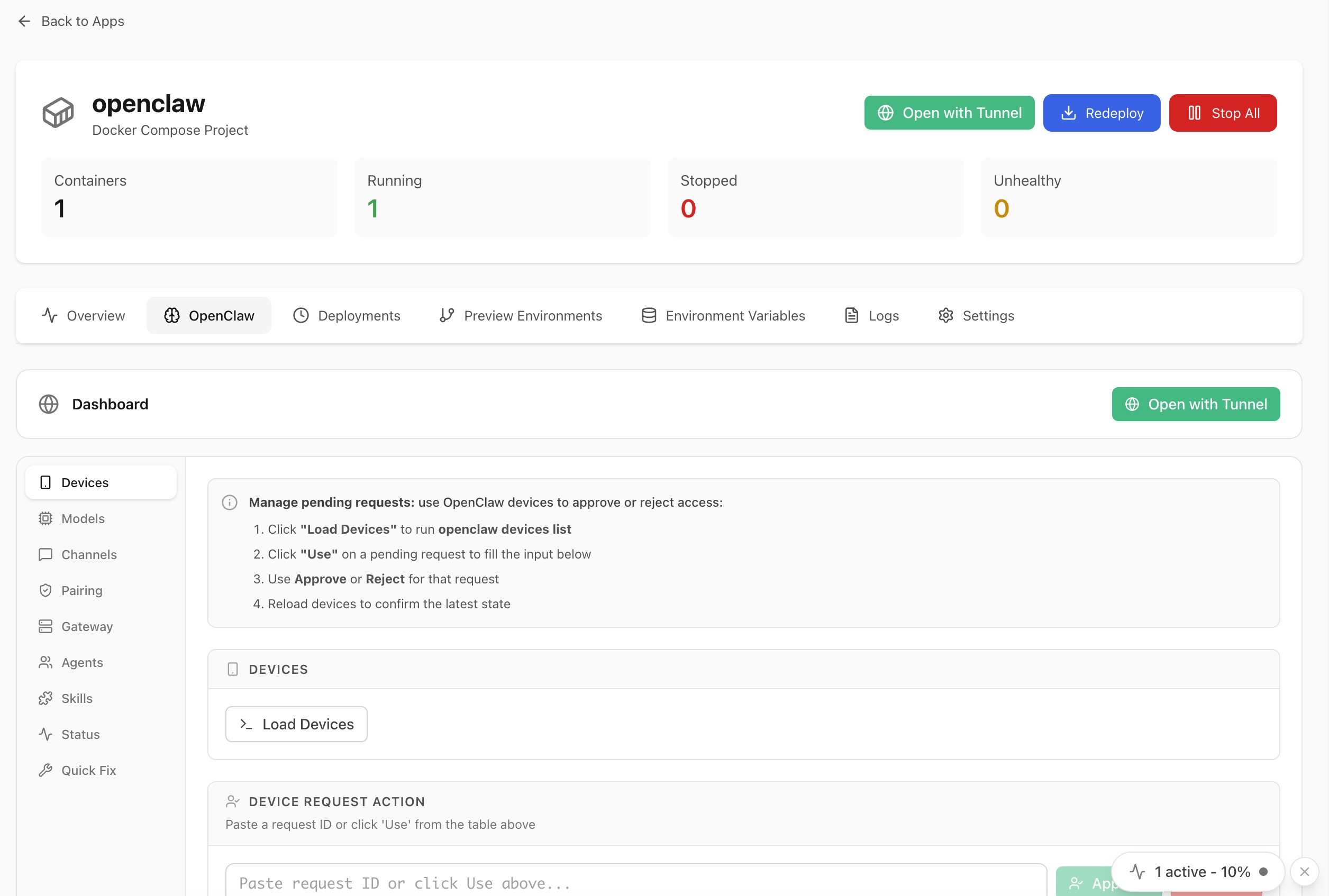Image resolution: width=1329 pixels, height=896 pixels.
Task: Click the openclaw cube project icon
Action: pos(58,113)
